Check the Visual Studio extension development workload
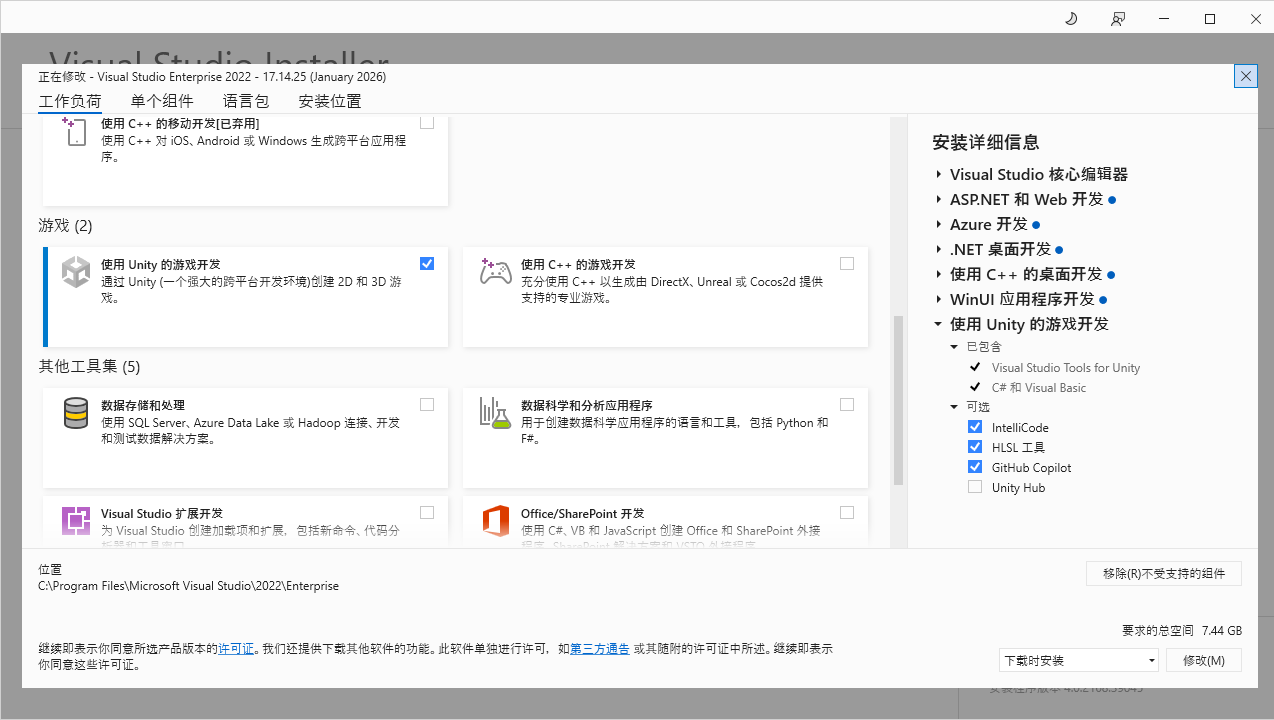This screenshot has height=720, width=1274. coord(427,512)
